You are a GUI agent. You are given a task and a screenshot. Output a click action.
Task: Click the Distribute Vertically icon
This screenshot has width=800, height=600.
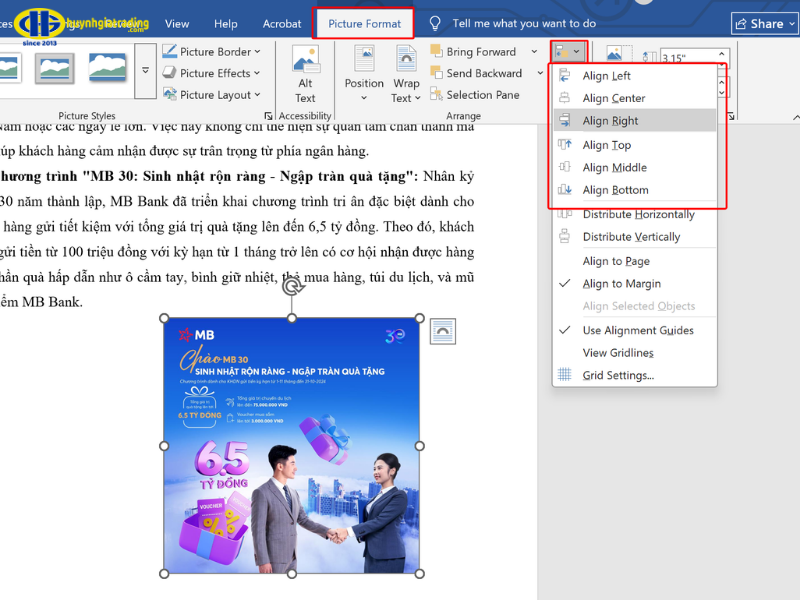point(564,236)
